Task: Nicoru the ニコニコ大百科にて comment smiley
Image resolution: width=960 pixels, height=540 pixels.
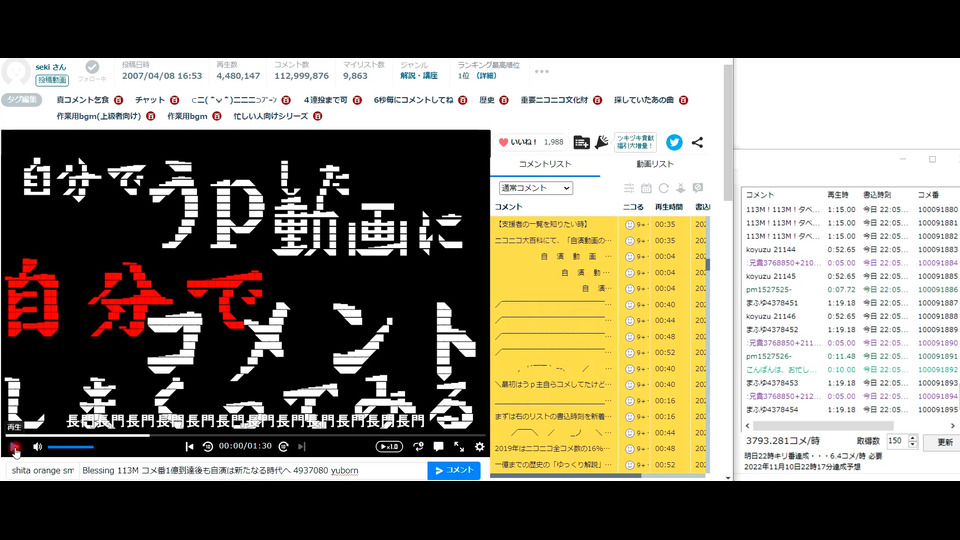Action: 629,241
